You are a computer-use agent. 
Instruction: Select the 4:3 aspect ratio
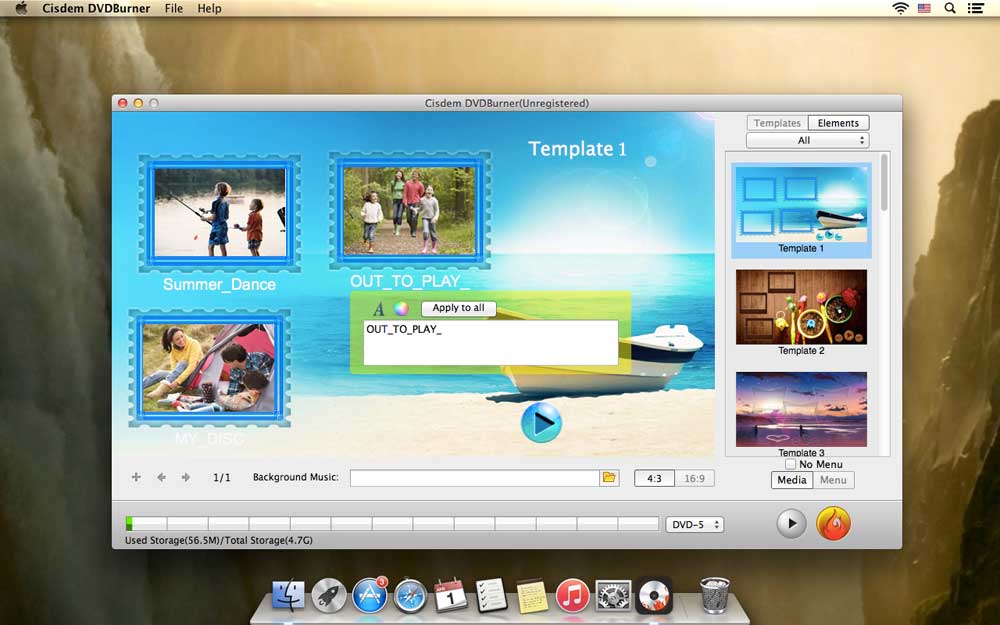coord(654,479)
